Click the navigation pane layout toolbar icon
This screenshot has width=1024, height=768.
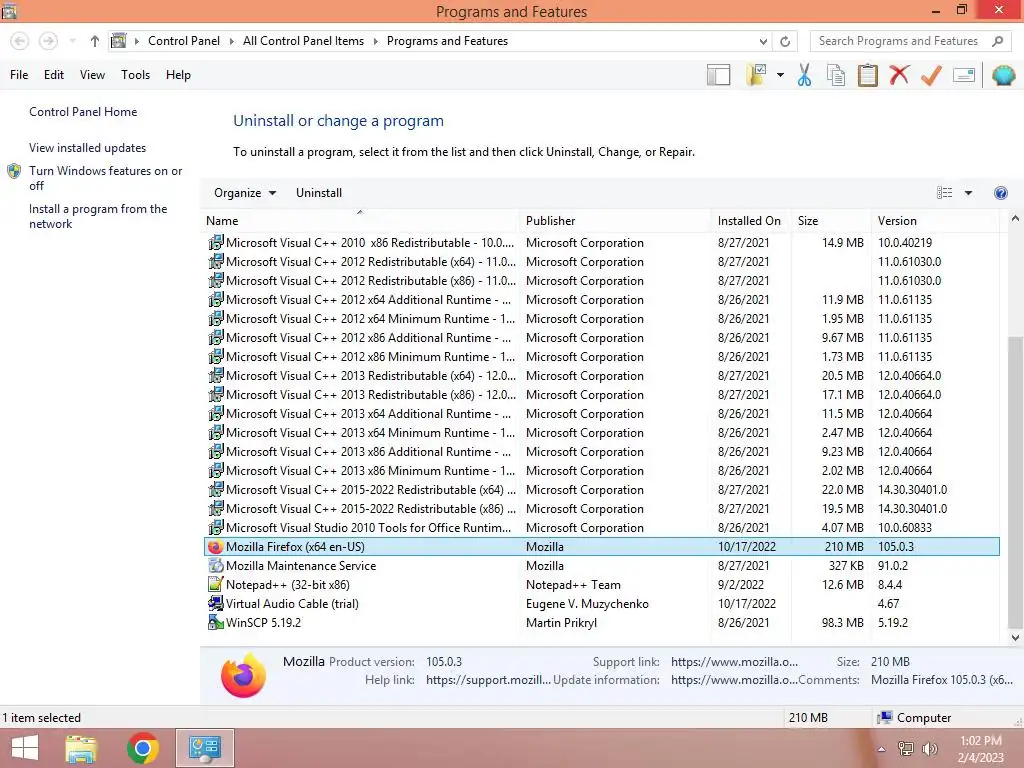[718, 75]
